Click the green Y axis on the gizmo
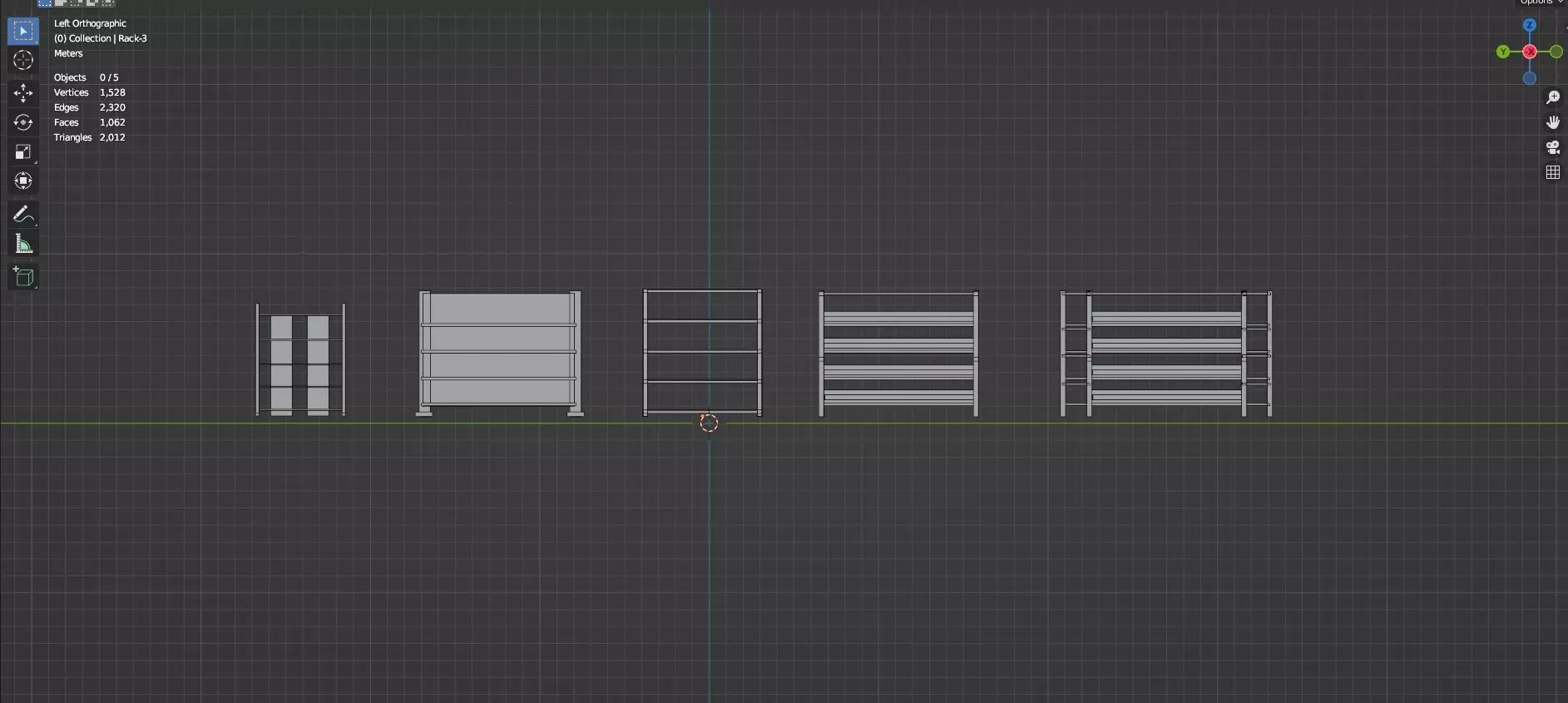Screen dimensions: 1568x703 [1502, 52]
